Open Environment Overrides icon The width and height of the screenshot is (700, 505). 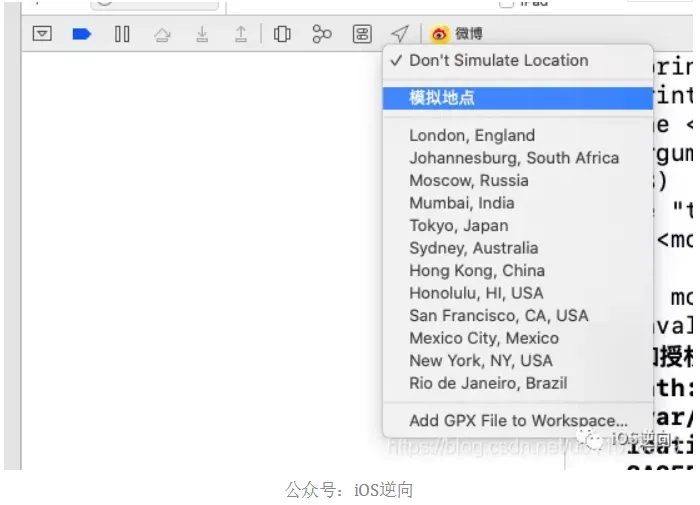click(362, 34)
